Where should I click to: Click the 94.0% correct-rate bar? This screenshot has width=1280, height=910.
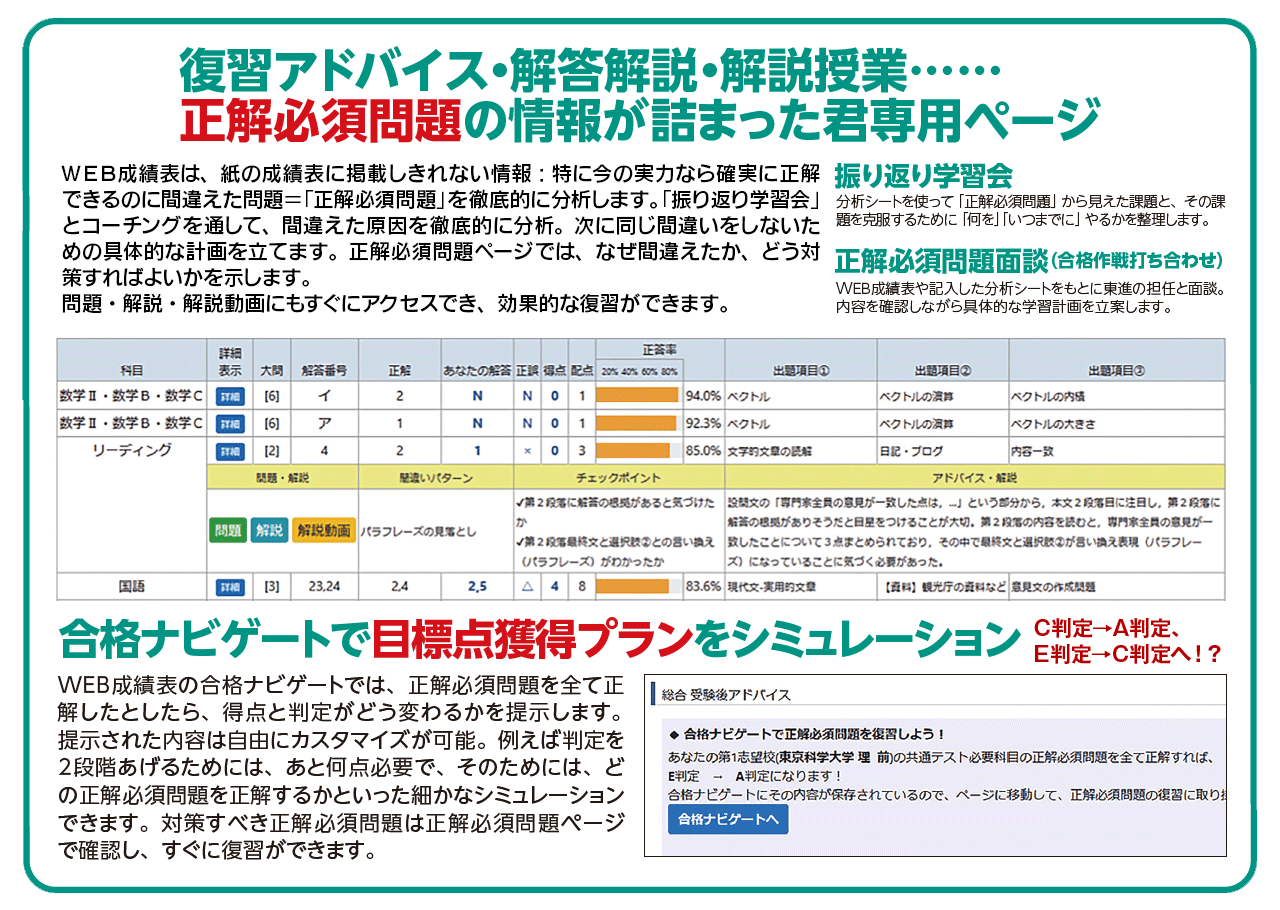(x=637, y=396)
